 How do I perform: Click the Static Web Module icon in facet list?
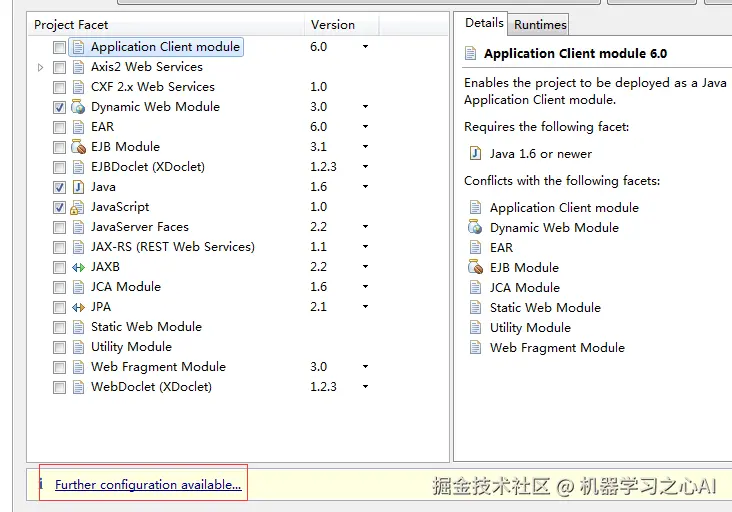tap(78, 327)
